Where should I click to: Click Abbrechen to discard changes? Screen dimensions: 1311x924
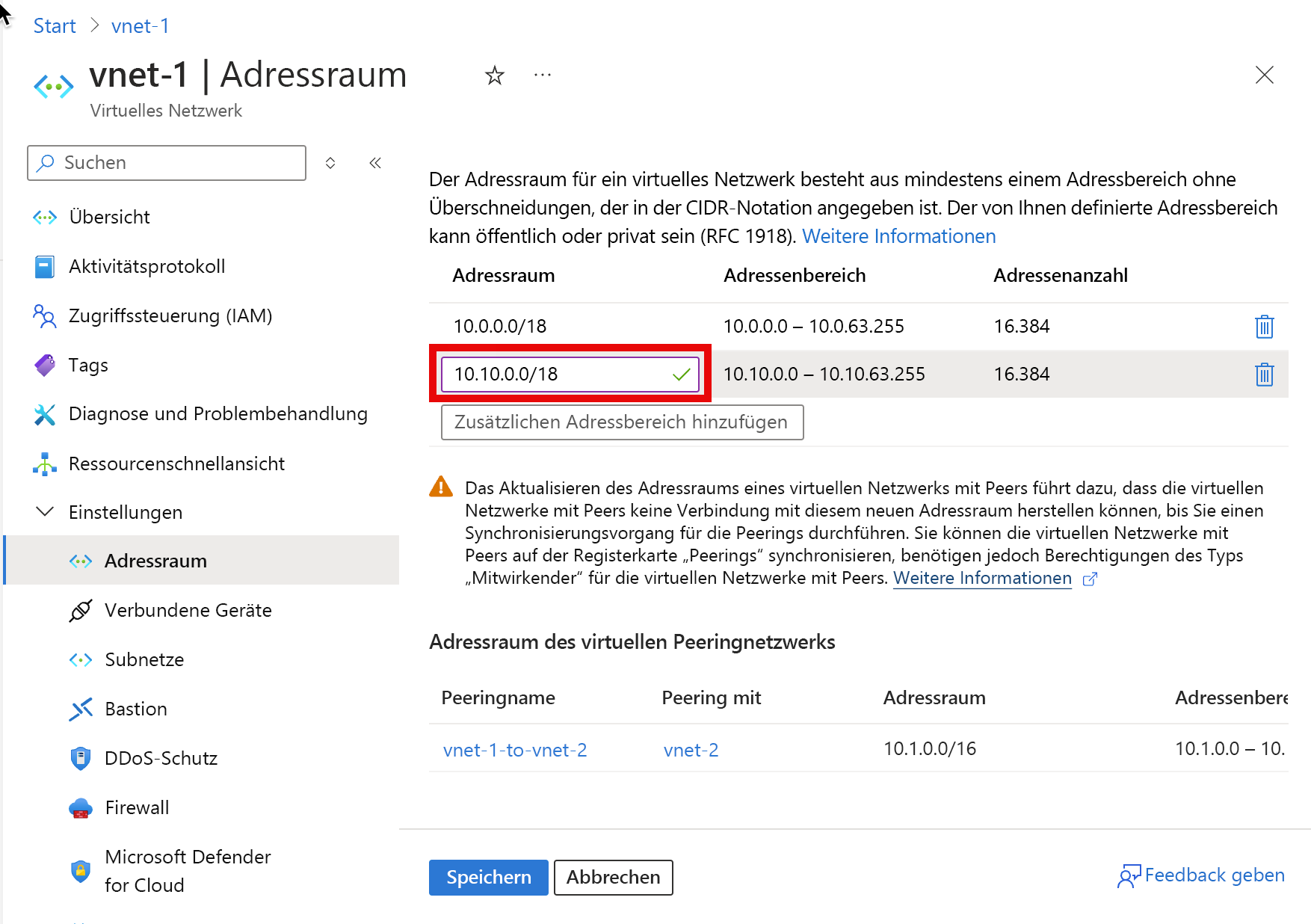613,877
